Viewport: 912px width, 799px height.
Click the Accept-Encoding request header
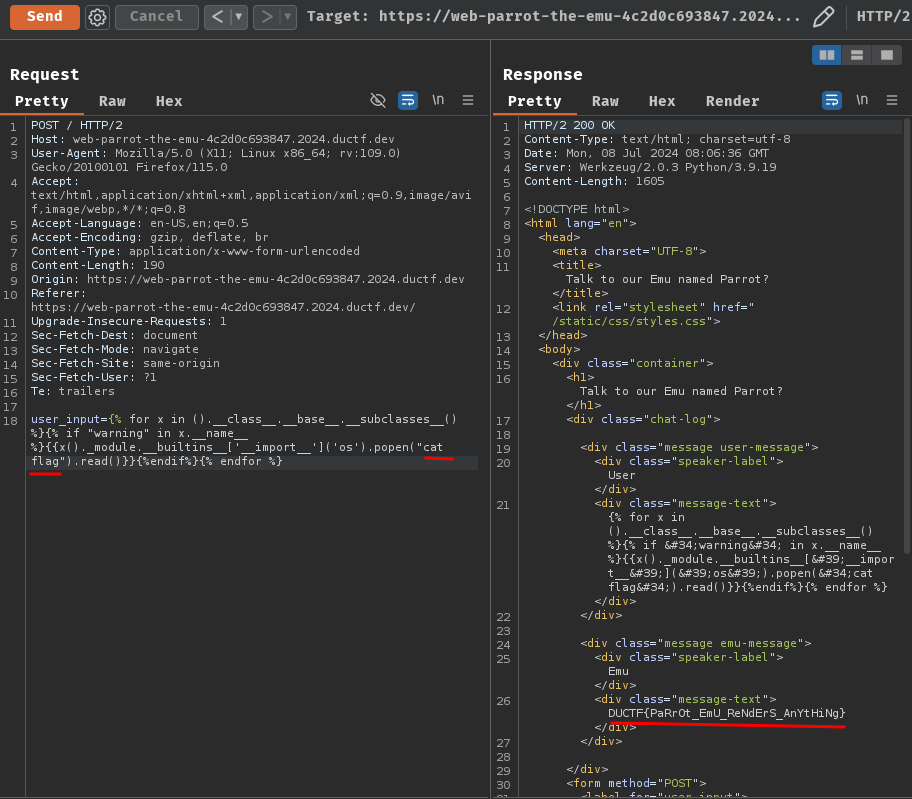pyautogui.click(x=150, y=237)
